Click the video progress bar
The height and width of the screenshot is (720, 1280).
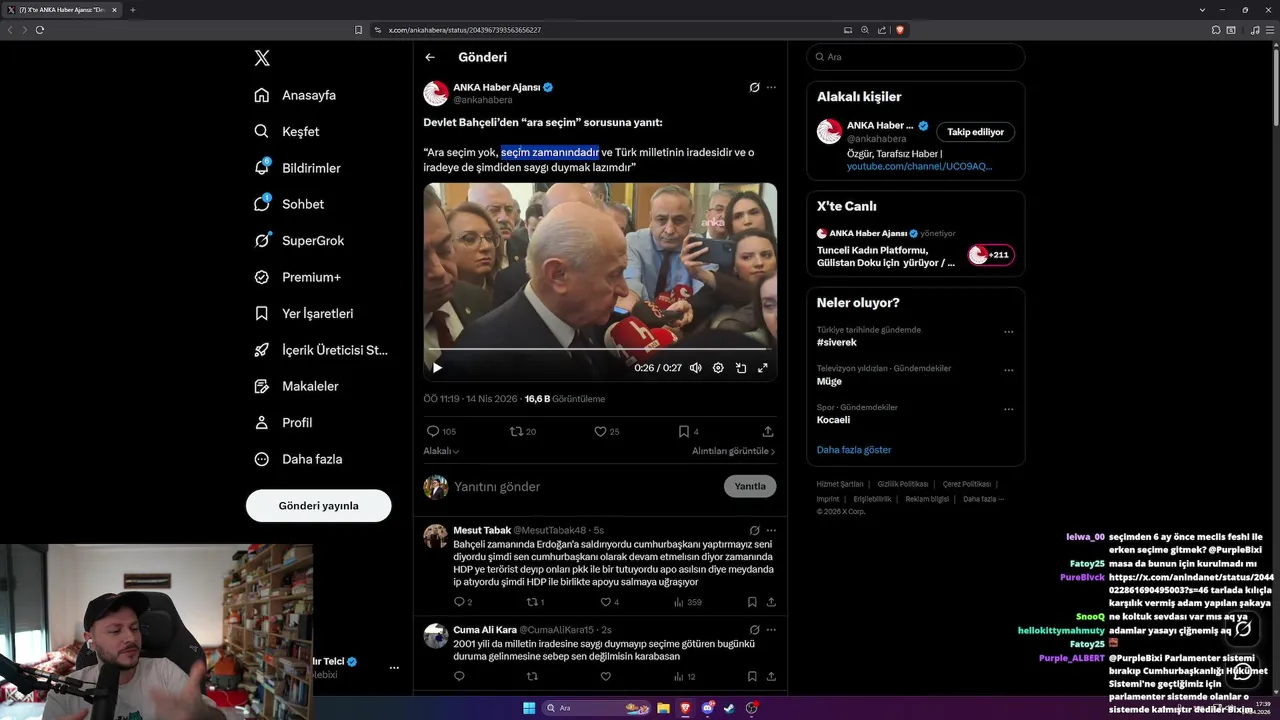(600, 350)
